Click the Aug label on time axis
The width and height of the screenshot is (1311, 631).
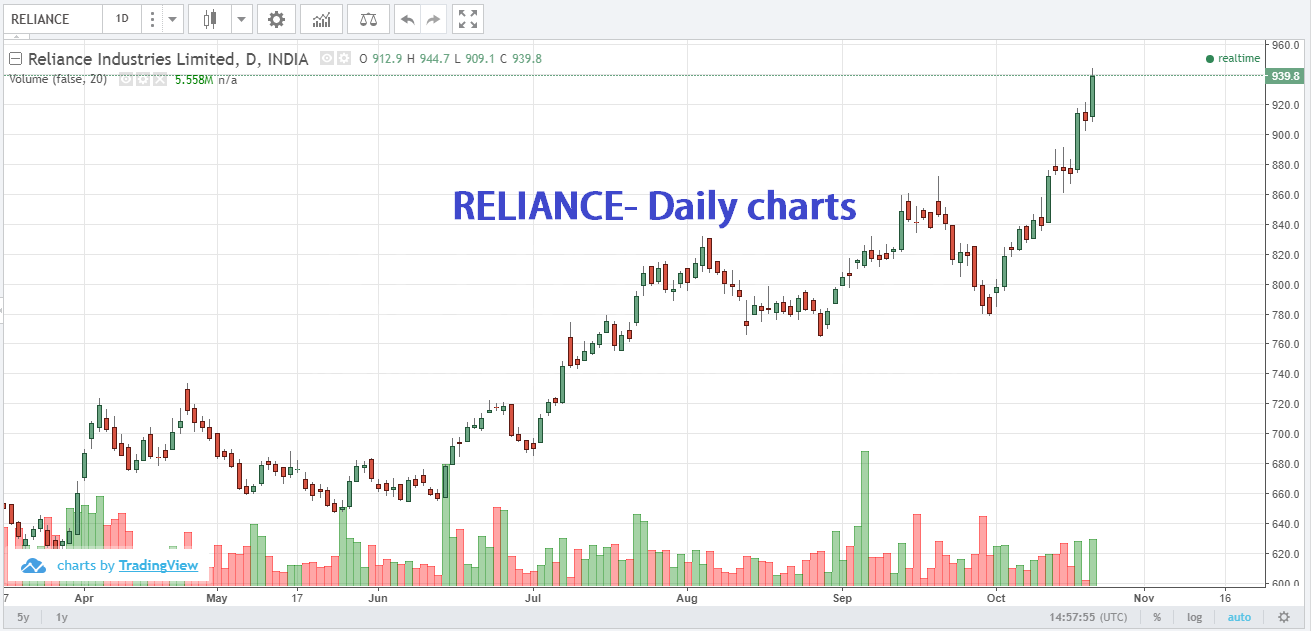(686, 598)
